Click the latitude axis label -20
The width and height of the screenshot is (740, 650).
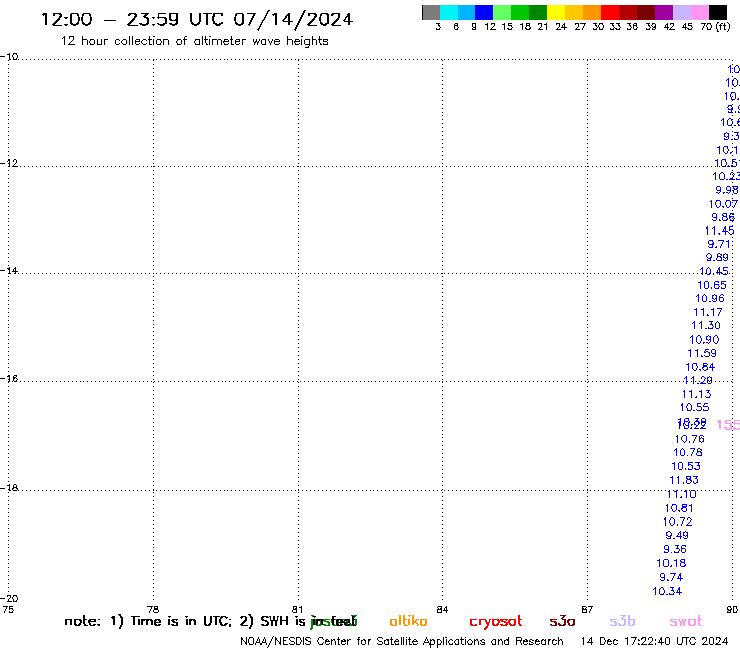9,598
